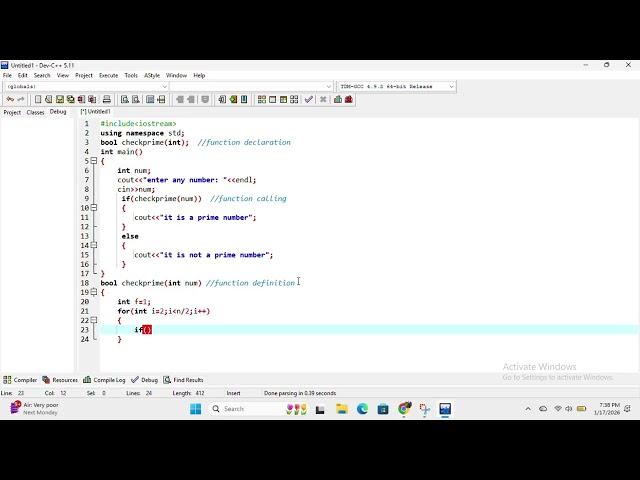Open Find using the toolbar icon
The width and height of the screenshot is (640, 480).
[125, 99]
